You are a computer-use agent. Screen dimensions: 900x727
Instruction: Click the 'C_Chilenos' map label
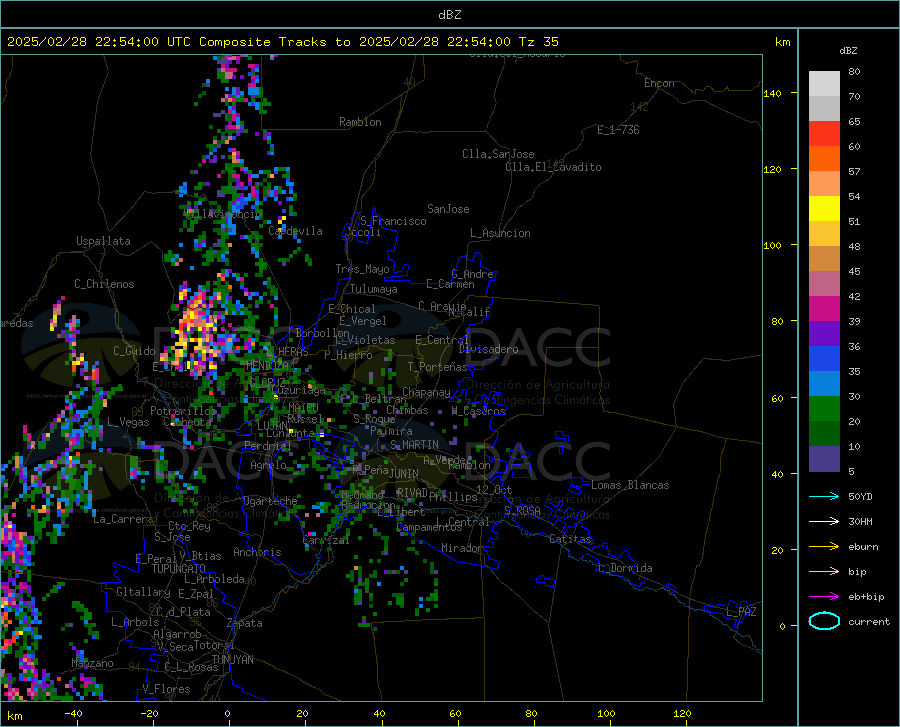point(104,284)
